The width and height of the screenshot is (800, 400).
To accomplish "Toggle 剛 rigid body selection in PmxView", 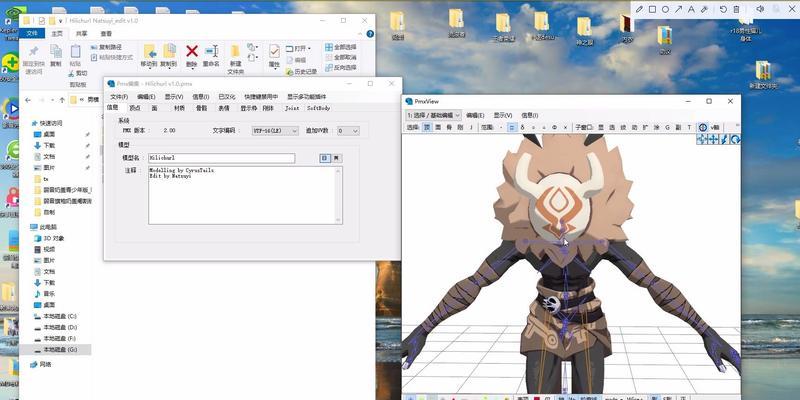I will click(460, 128).
